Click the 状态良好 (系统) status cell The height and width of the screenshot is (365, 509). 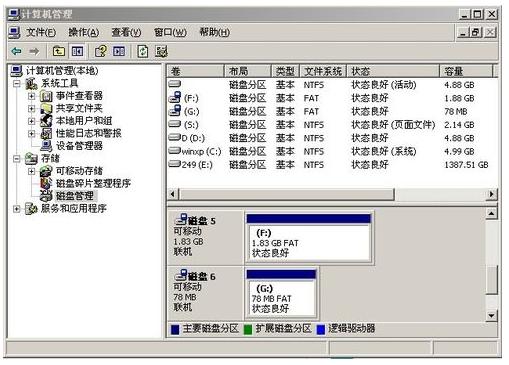pos(384,151)
